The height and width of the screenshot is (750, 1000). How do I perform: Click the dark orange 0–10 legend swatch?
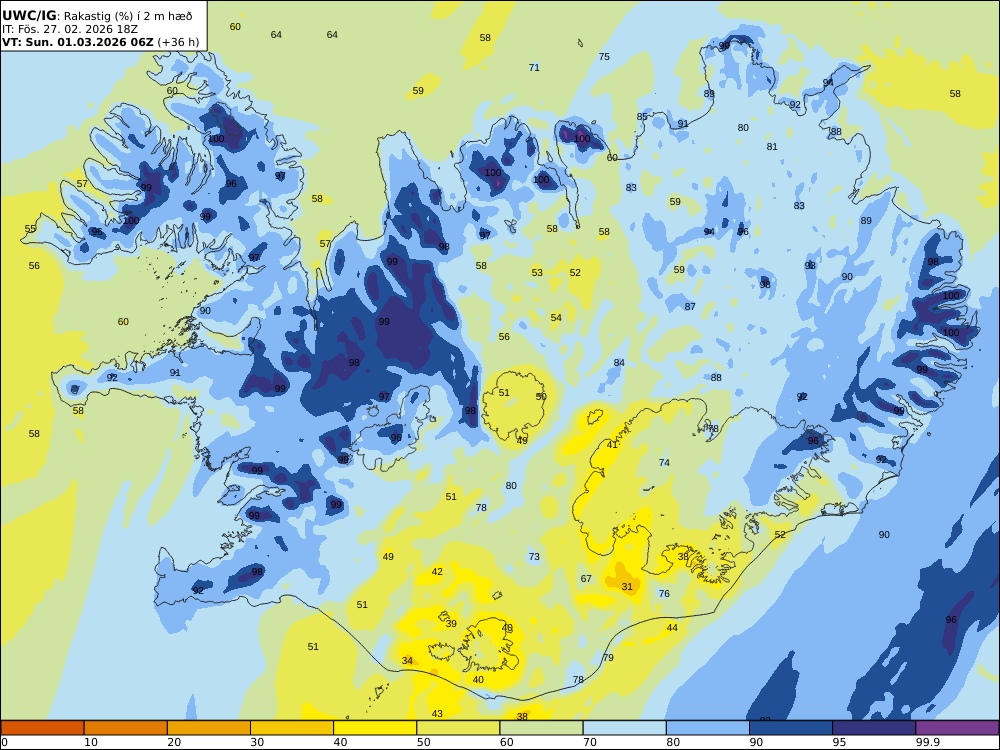coord(42,728)
